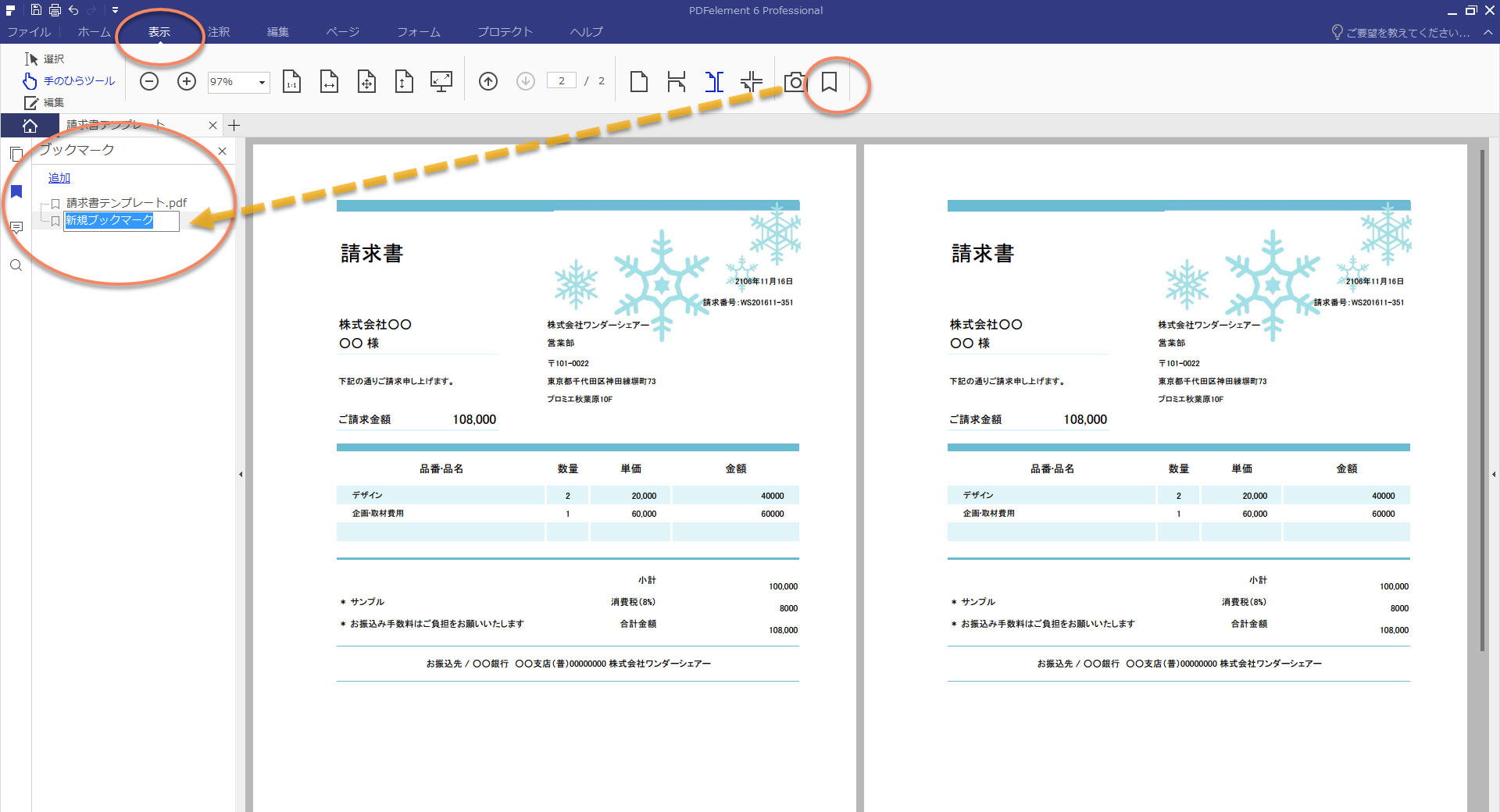
Task: Click the zoom in plus icon
Action: point(186,81)
